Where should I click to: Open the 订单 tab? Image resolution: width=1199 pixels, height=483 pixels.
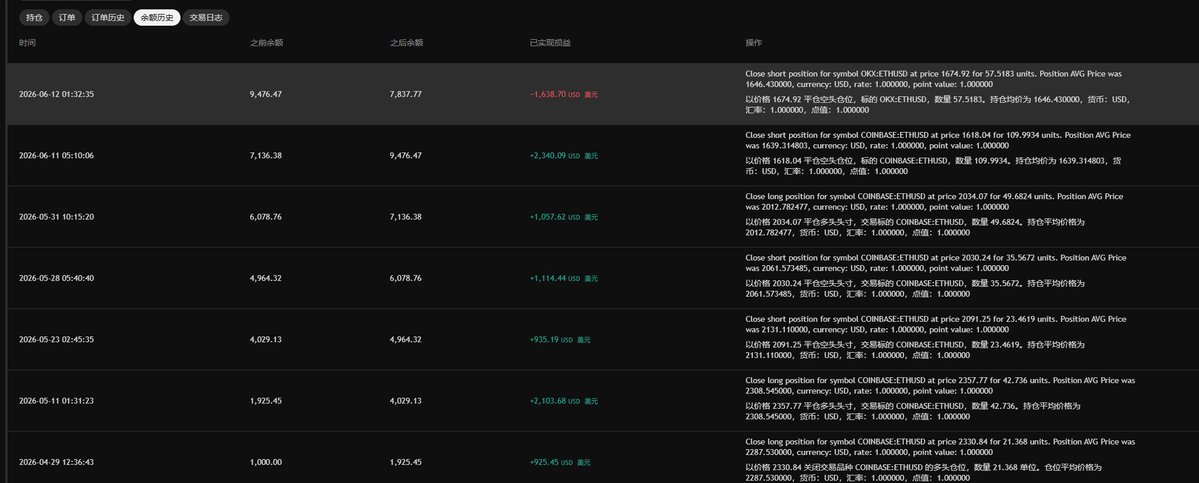click(67, 18)
